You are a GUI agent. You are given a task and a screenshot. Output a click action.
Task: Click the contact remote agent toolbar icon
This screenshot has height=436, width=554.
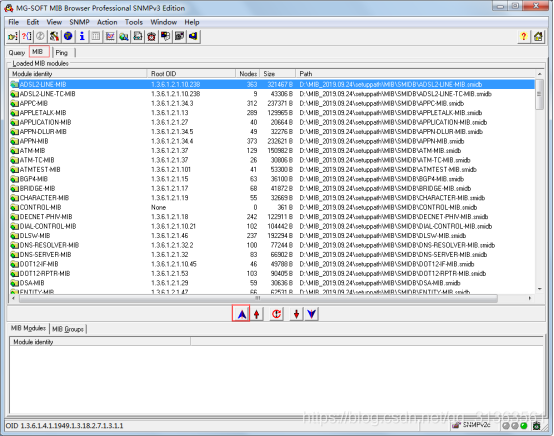(13, 36)
